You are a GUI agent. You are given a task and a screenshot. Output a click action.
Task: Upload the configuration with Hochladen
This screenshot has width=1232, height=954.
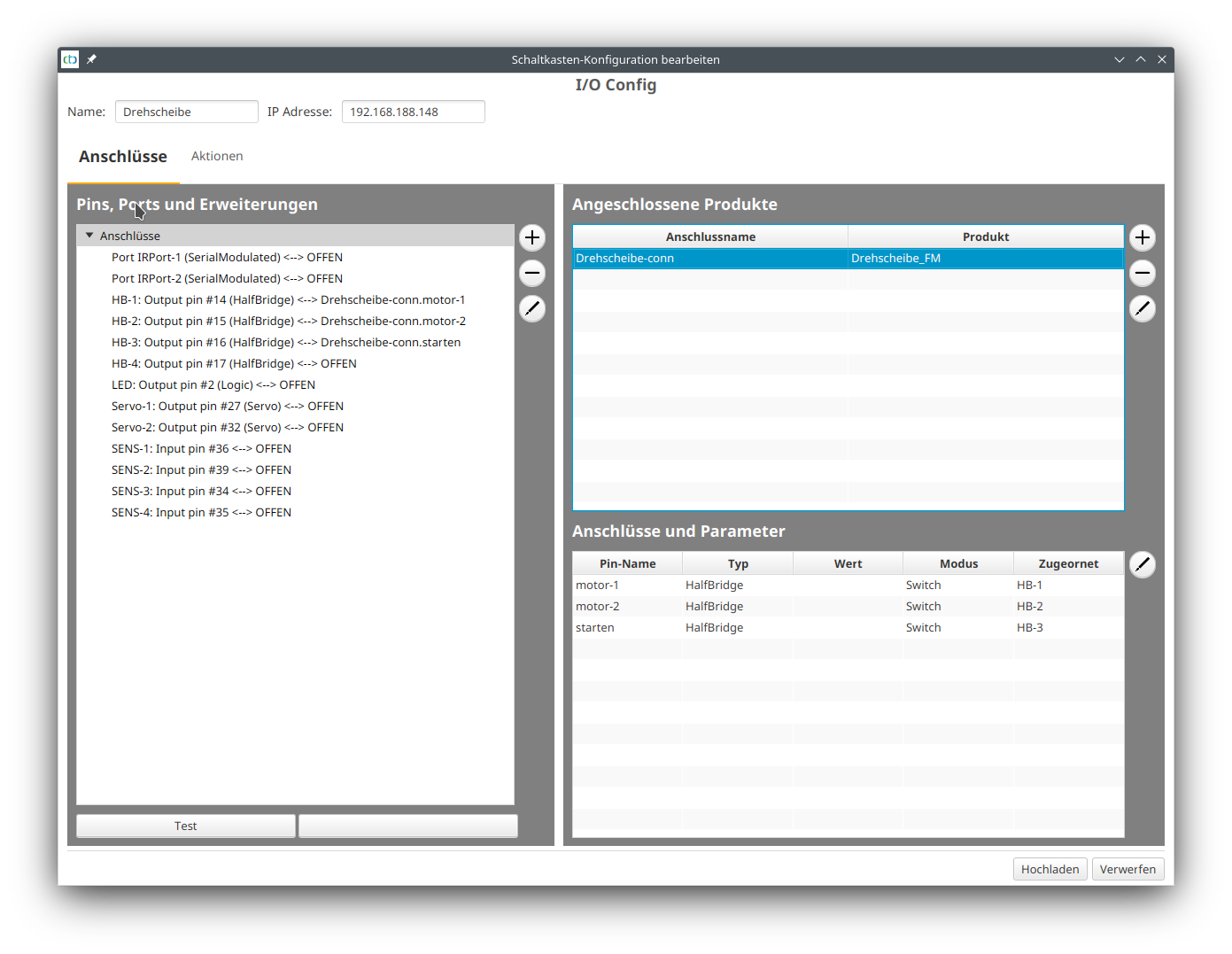pos(1050,869)
